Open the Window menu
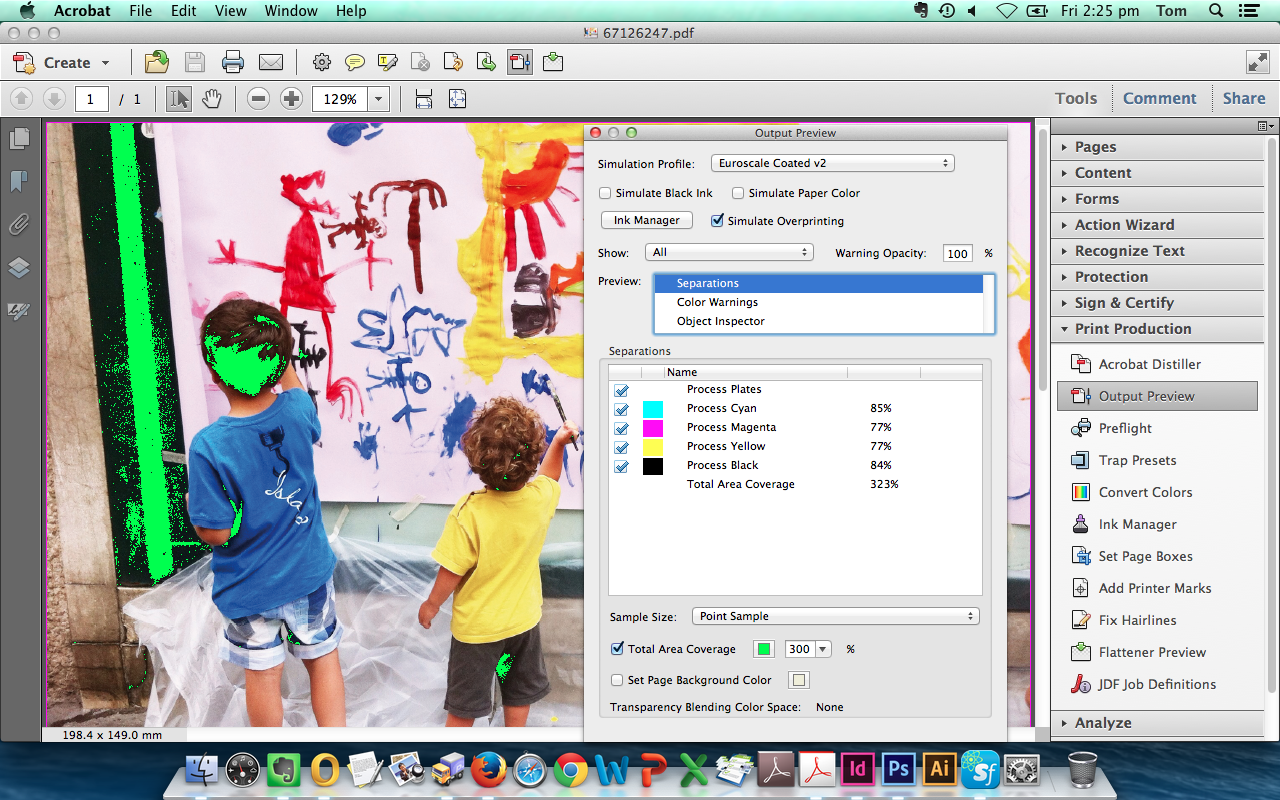This screenshot has width=1280, height=800. (291, 11)
